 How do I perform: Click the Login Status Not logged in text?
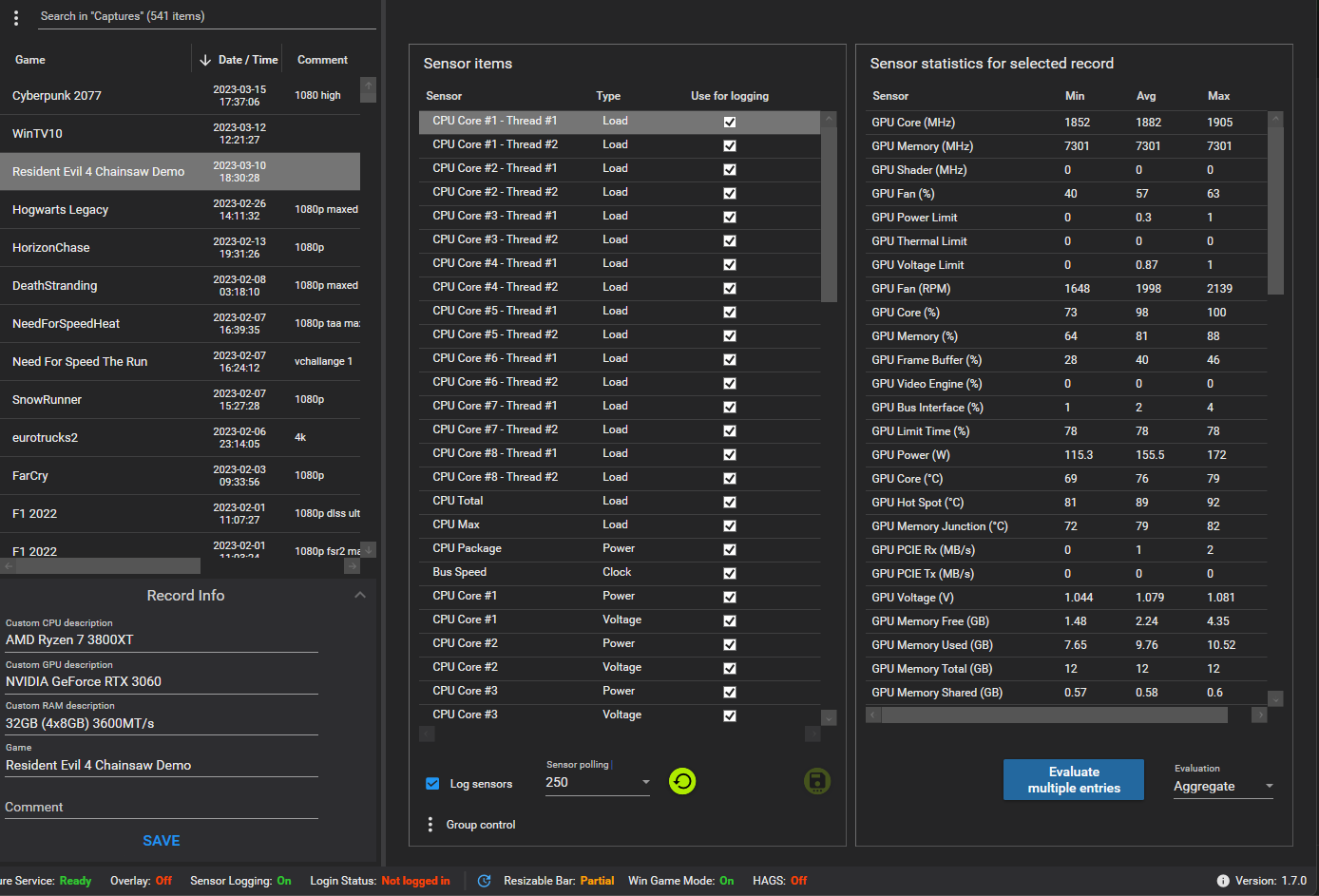pos(415,881)
